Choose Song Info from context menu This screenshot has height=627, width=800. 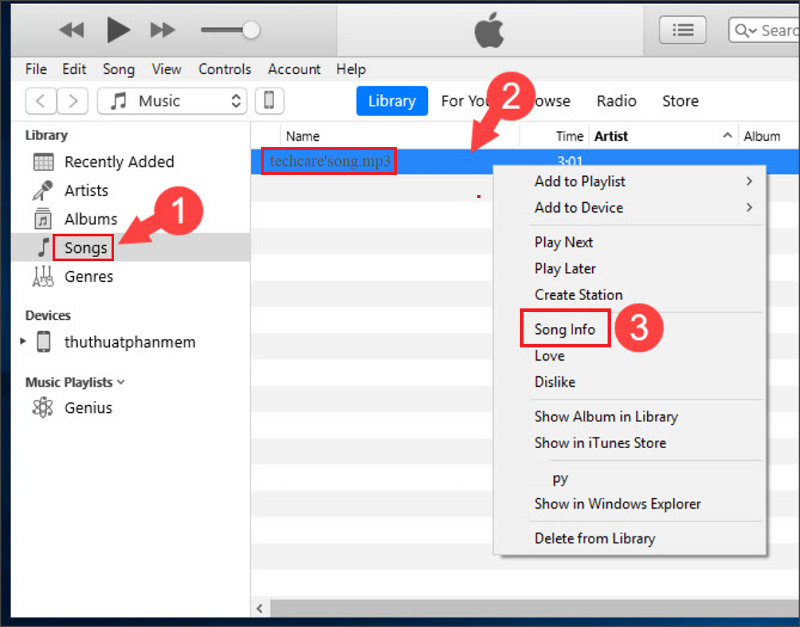565,330
